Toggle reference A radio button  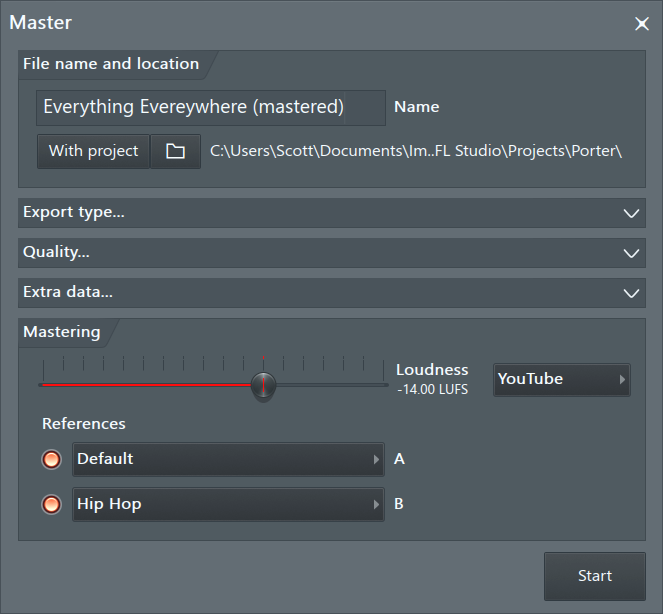(51, 460)
